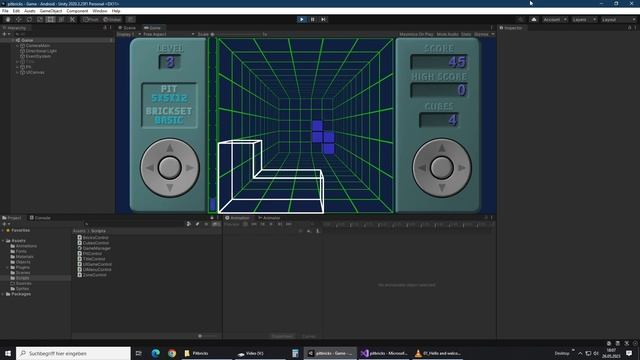Open the Gizmos dropdown
The height and width of the screenshot is (360, 640).
(484, 34)
